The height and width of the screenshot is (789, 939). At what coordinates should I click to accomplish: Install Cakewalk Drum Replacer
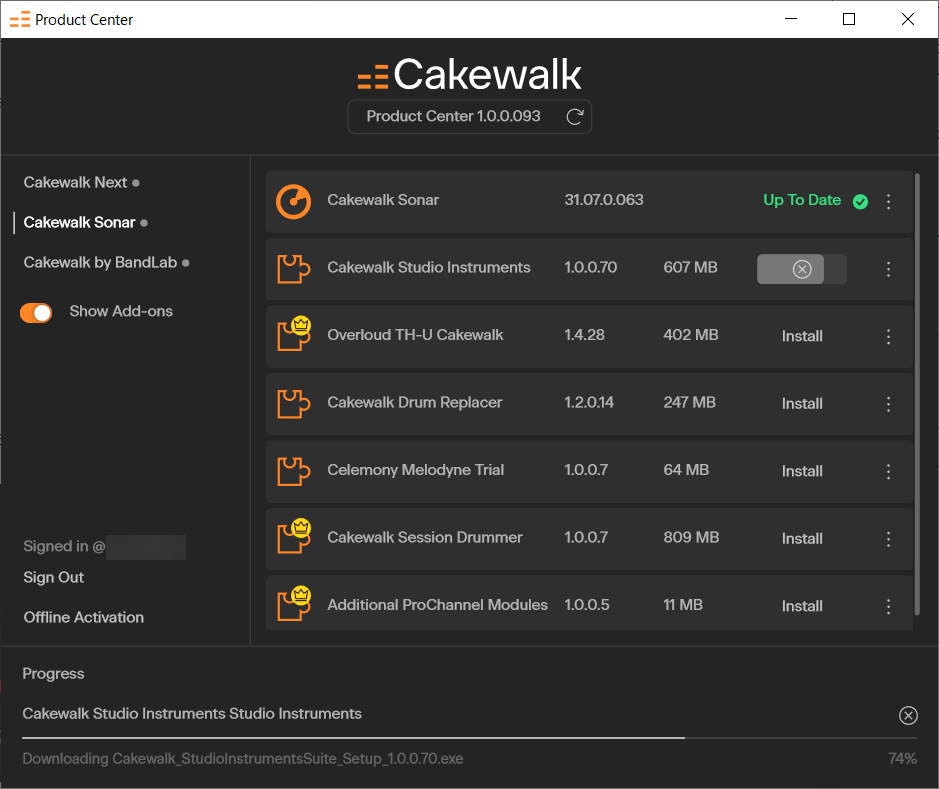click(x=802, y=404)
